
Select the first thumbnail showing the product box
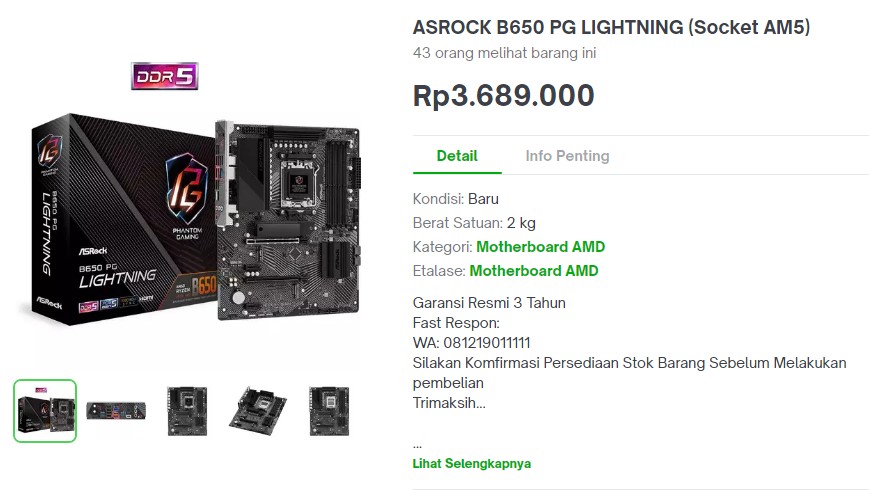[x=45, y=410]
